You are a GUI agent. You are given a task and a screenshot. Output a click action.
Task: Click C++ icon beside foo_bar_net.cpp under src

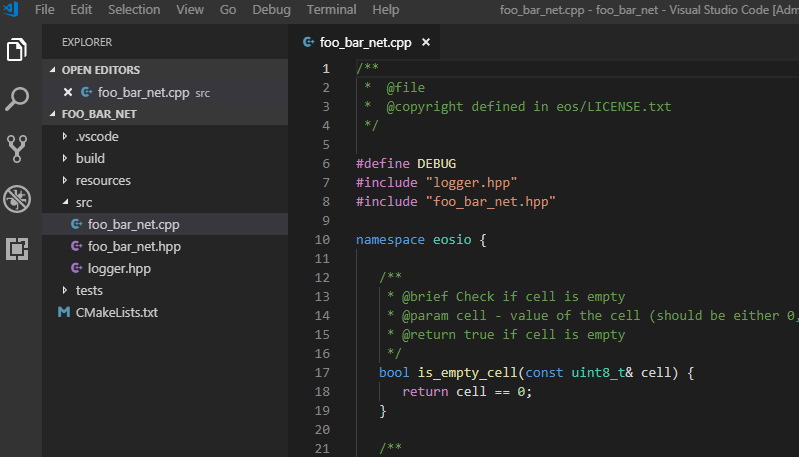coord(76,224)
